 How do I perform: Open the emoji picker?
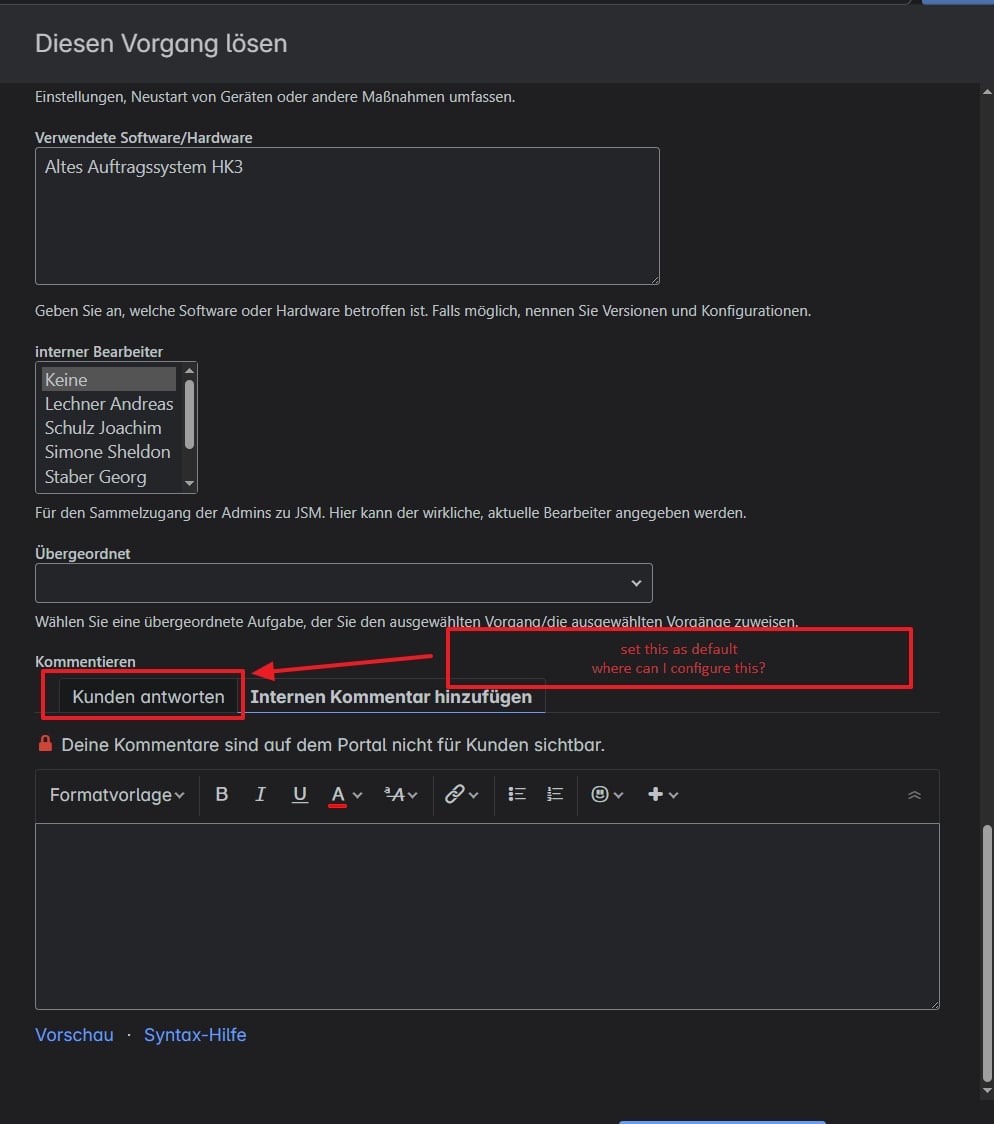[x=607, y=794]
